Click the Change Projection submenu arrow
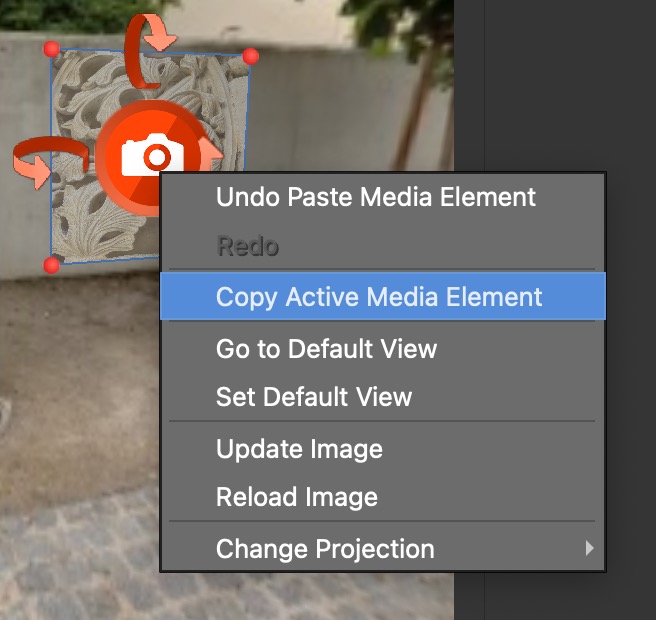The width and height of the screenshot is (656, 620). 589,549
